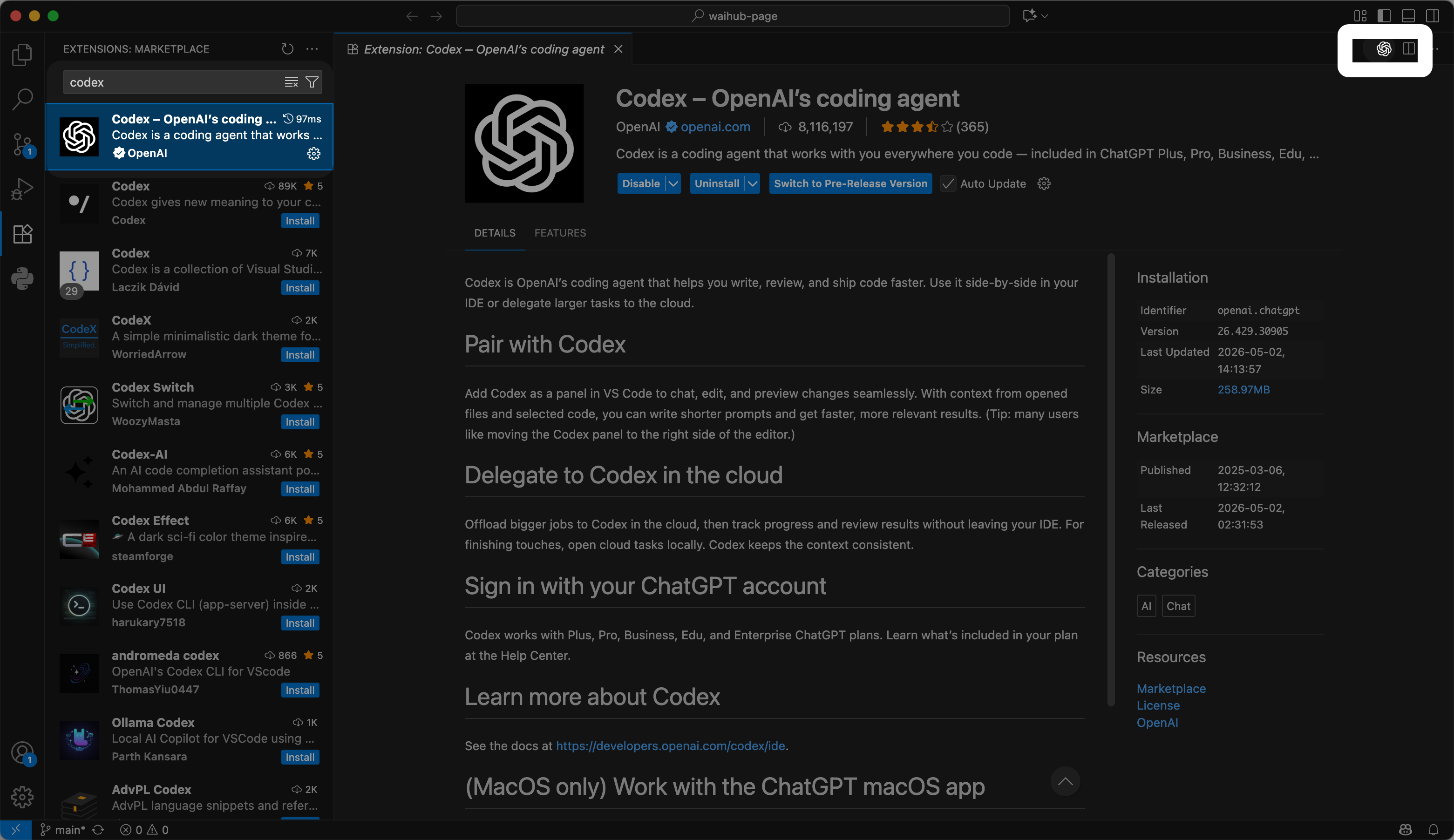
Task: Toggle the secondary side bar visibility
Action: pos(1432,15)
